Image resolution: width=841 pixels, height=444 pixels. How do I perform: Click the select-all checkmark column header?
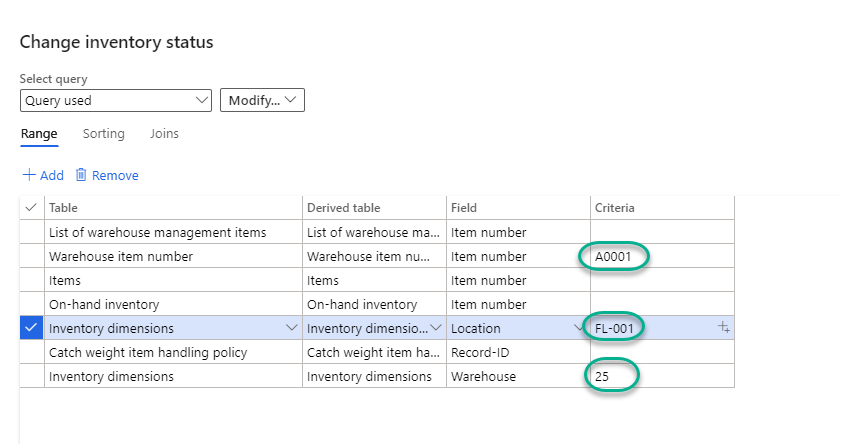pos(32,208)
